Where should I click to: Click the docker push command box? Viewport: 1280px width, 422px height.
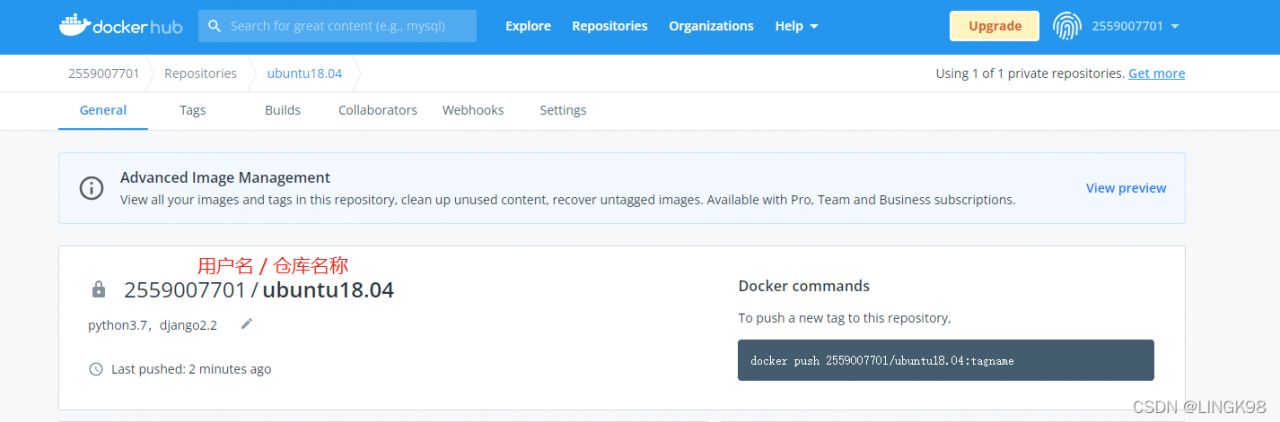[x=946, y=360]
